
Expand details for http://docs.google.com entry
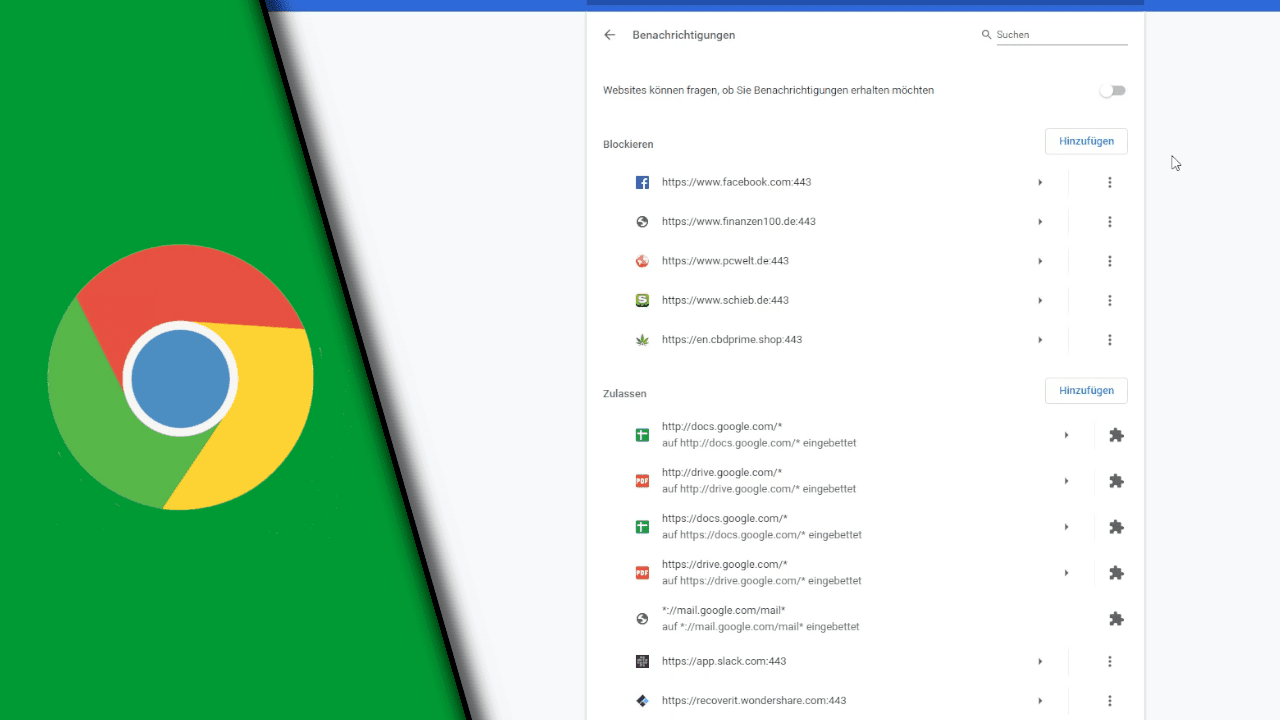(x=1067, y=435)
